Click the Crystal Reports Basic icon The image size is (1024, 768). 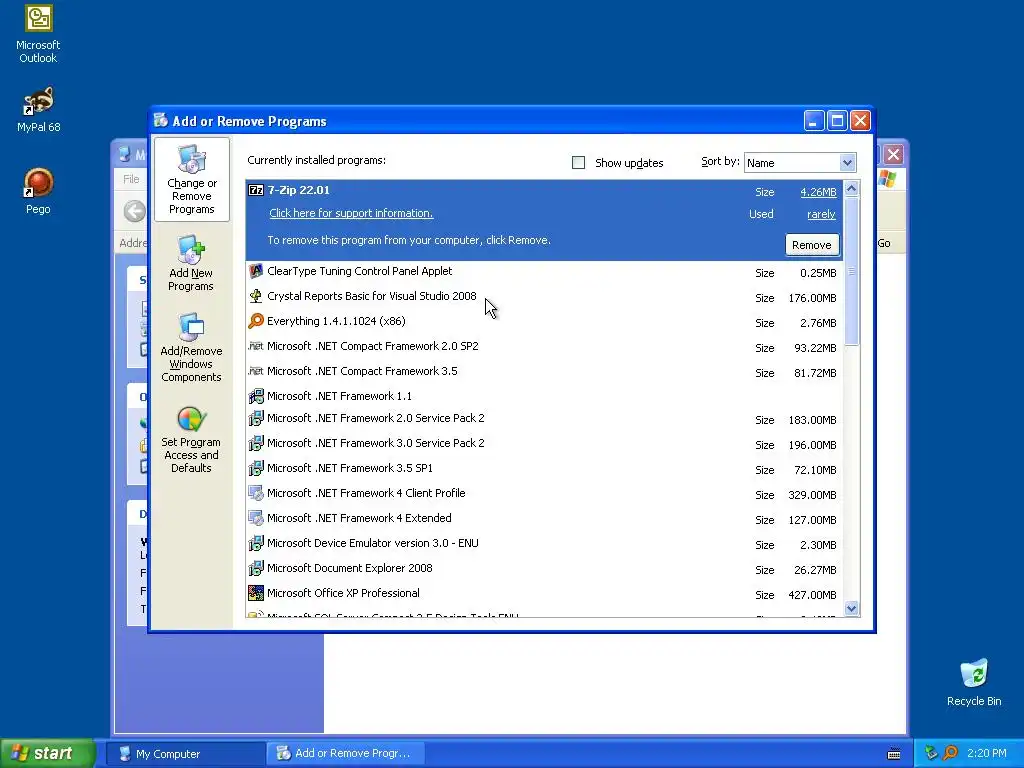tap(256, 296)
